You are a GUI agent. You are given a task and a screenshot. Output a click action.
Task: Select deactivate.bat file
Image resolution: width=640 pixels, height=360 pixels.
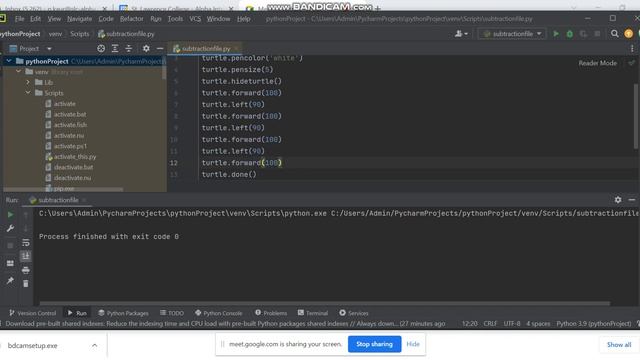pyautogui.click(x=73, y=167)
